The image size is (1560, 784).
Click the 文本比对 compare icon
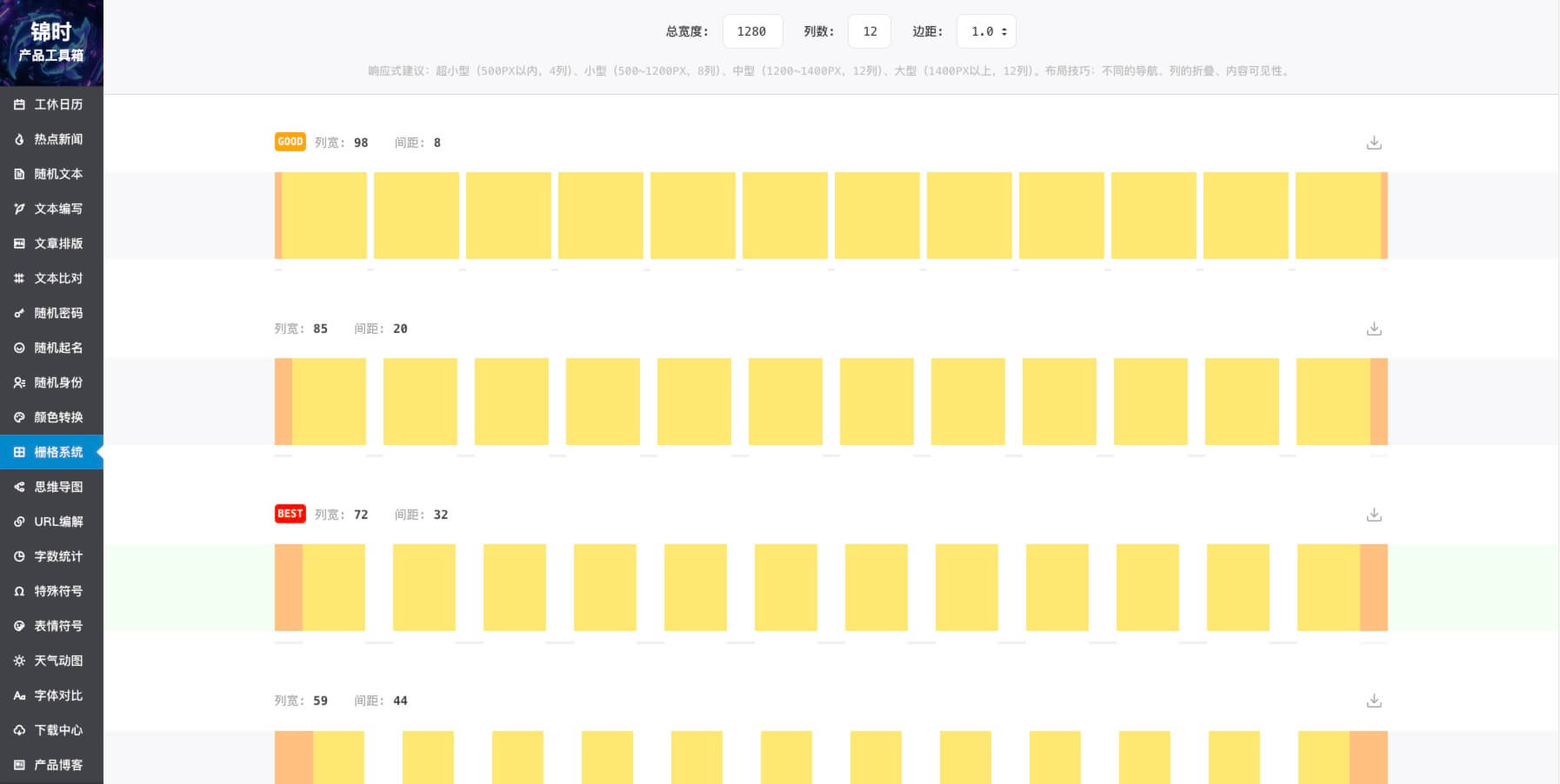pos(19,278)
